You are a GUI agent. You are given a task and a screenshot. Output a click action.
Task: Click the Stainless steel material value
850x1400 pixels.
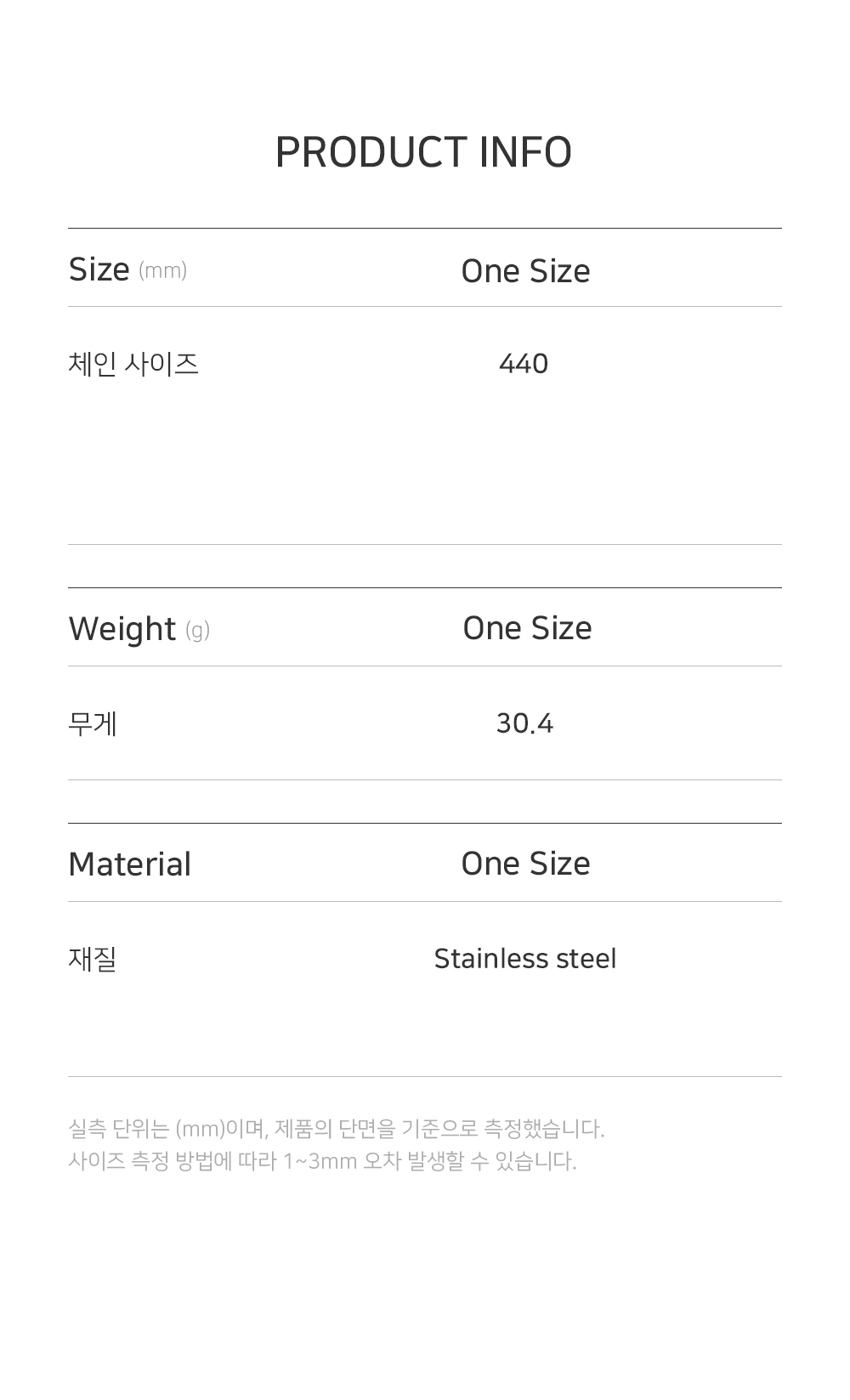pyautogui.click(x=524, y=959)
